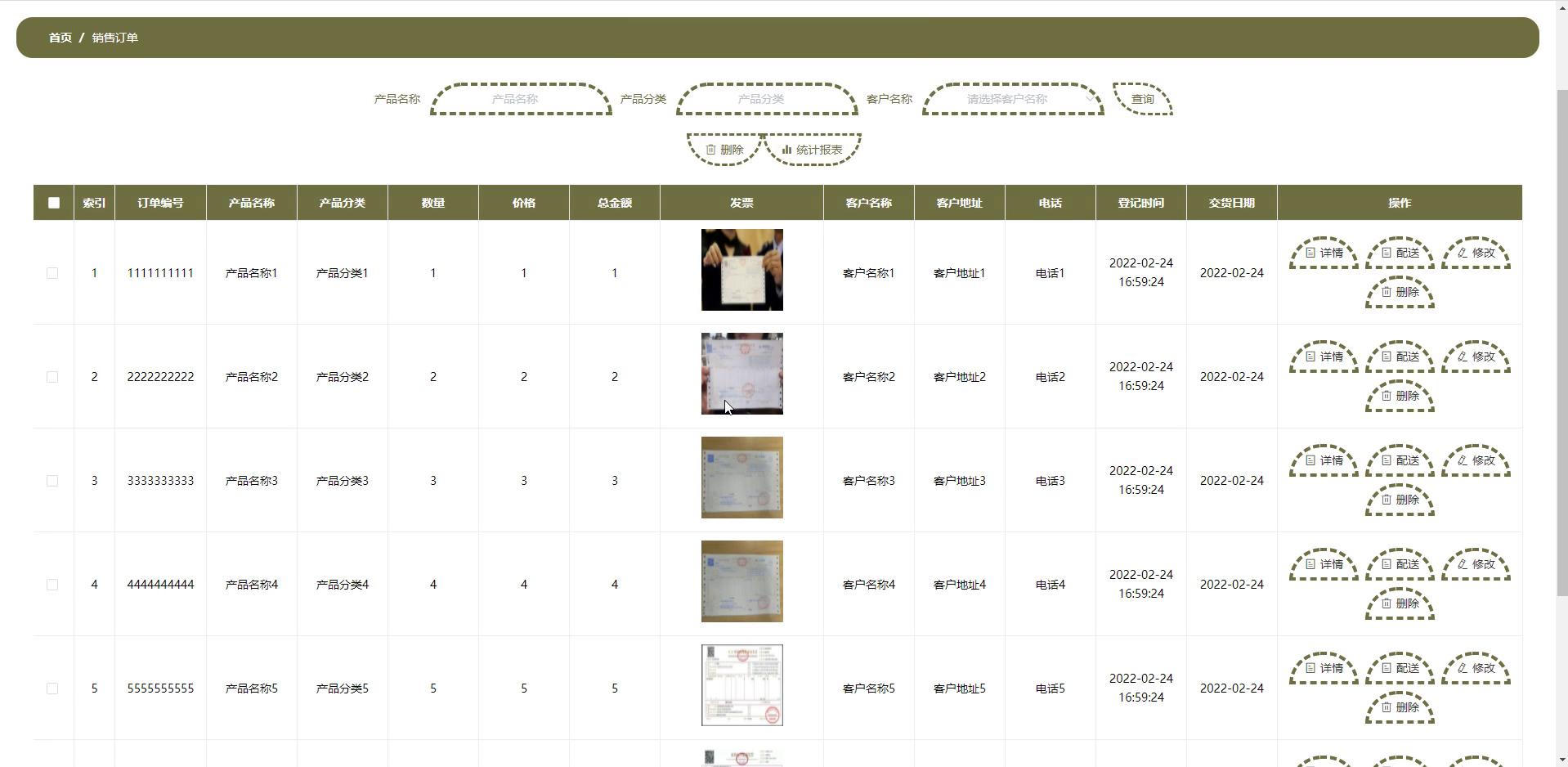Go to 首页 breadcrumb link
Screen dimensions: 1568x767
[60, 38]
